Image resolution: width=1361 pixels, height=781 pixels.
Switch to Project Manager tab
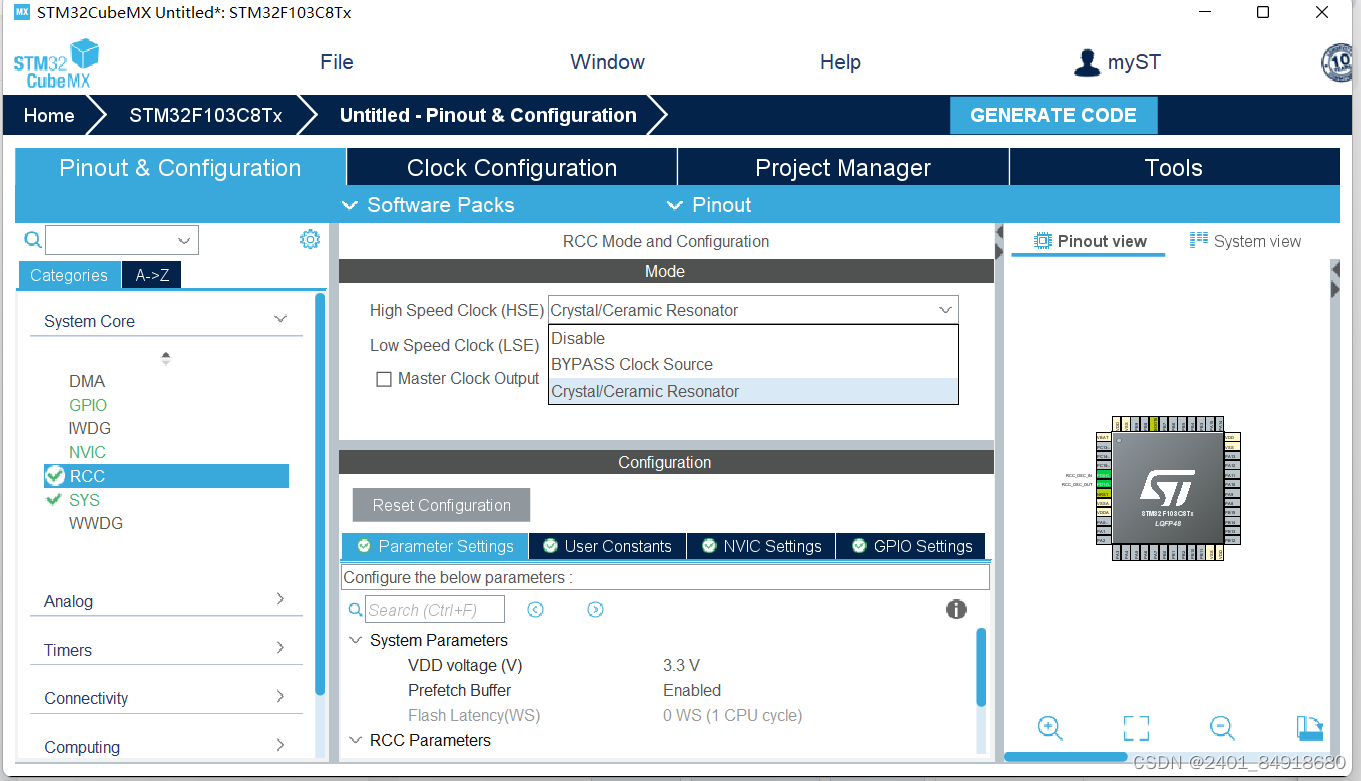pos(843,168)
